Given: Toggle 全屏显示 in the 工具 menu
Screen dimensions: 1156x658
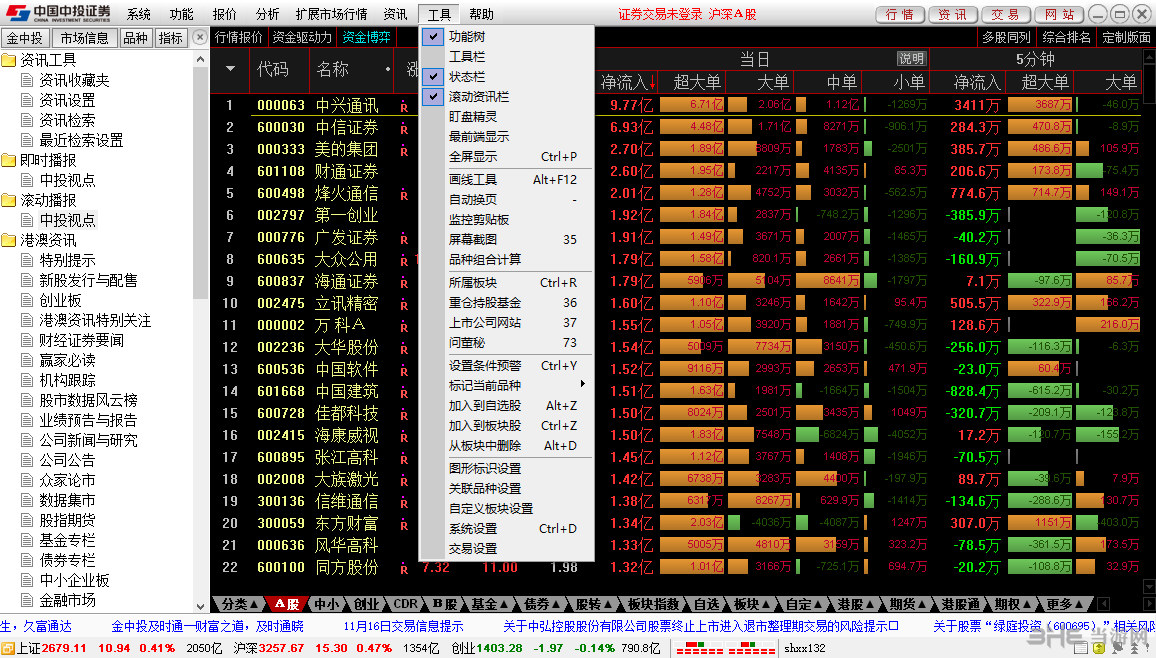Looking at the screenshot, I should tap(506, 156).
